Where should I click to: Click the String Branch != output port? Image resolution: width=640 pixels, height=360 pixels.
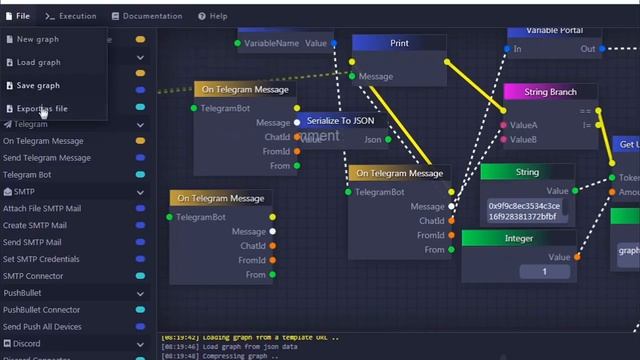tap(598, 125)
